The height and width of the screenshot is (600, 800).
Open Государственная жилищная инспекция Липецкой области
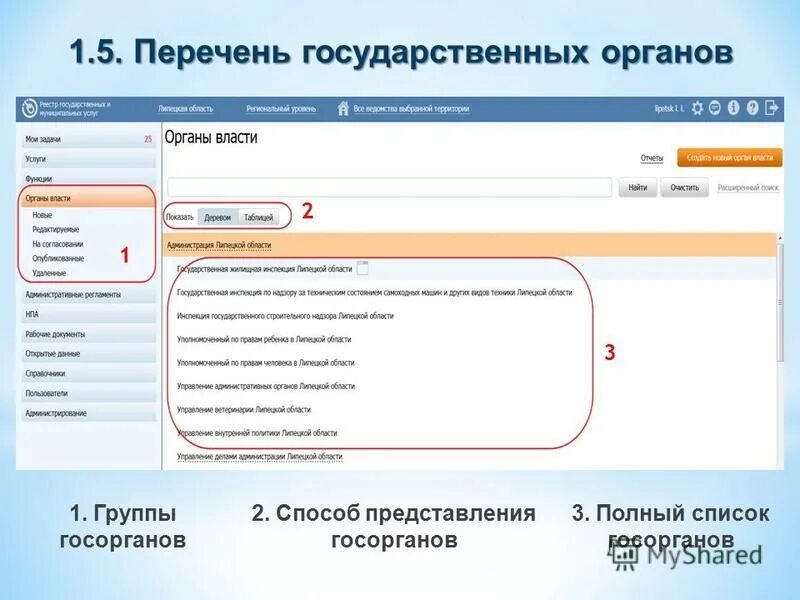coord(264,269)
